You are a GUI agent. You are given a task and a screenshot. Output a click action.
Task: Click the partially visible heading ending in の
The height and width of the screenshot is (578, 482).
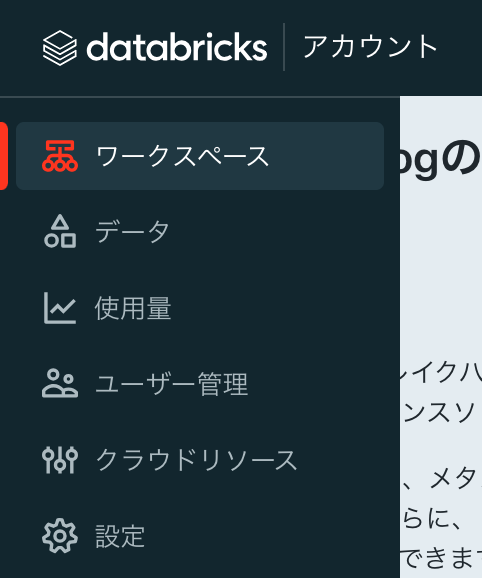click(x=441, y=160)
